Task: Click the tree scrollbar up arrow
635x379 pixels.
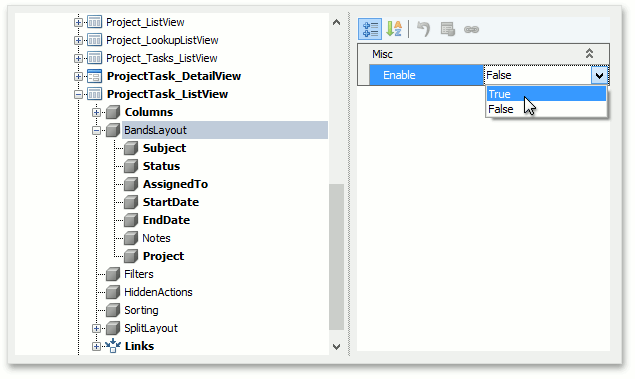Action: click(x=337, y=22)
